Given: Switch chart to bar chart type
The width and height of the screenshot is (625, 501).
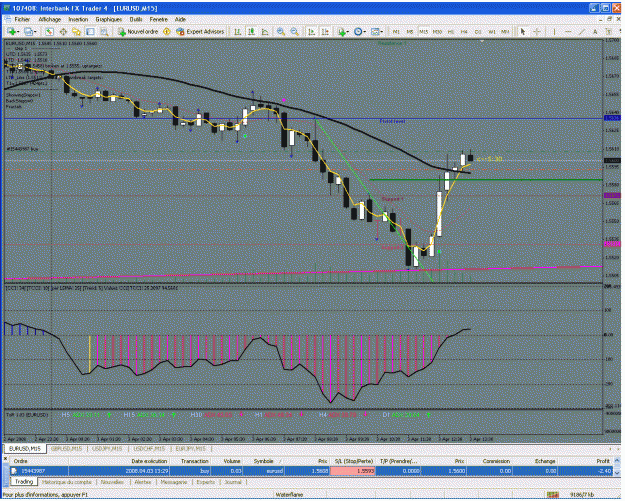Looking at the screenshot, I should (x=238, y=31).
